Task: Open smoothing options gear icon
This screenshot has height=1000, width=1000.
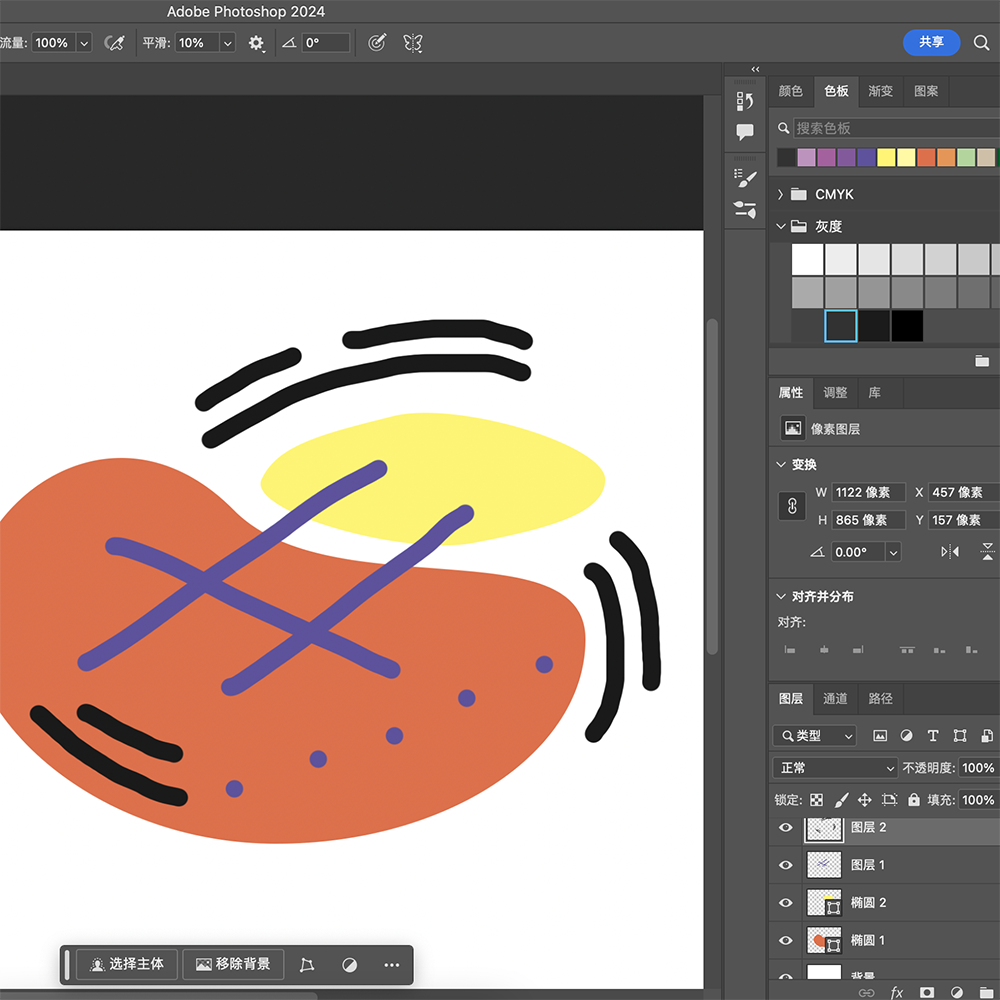Action: tap(256, 43)
